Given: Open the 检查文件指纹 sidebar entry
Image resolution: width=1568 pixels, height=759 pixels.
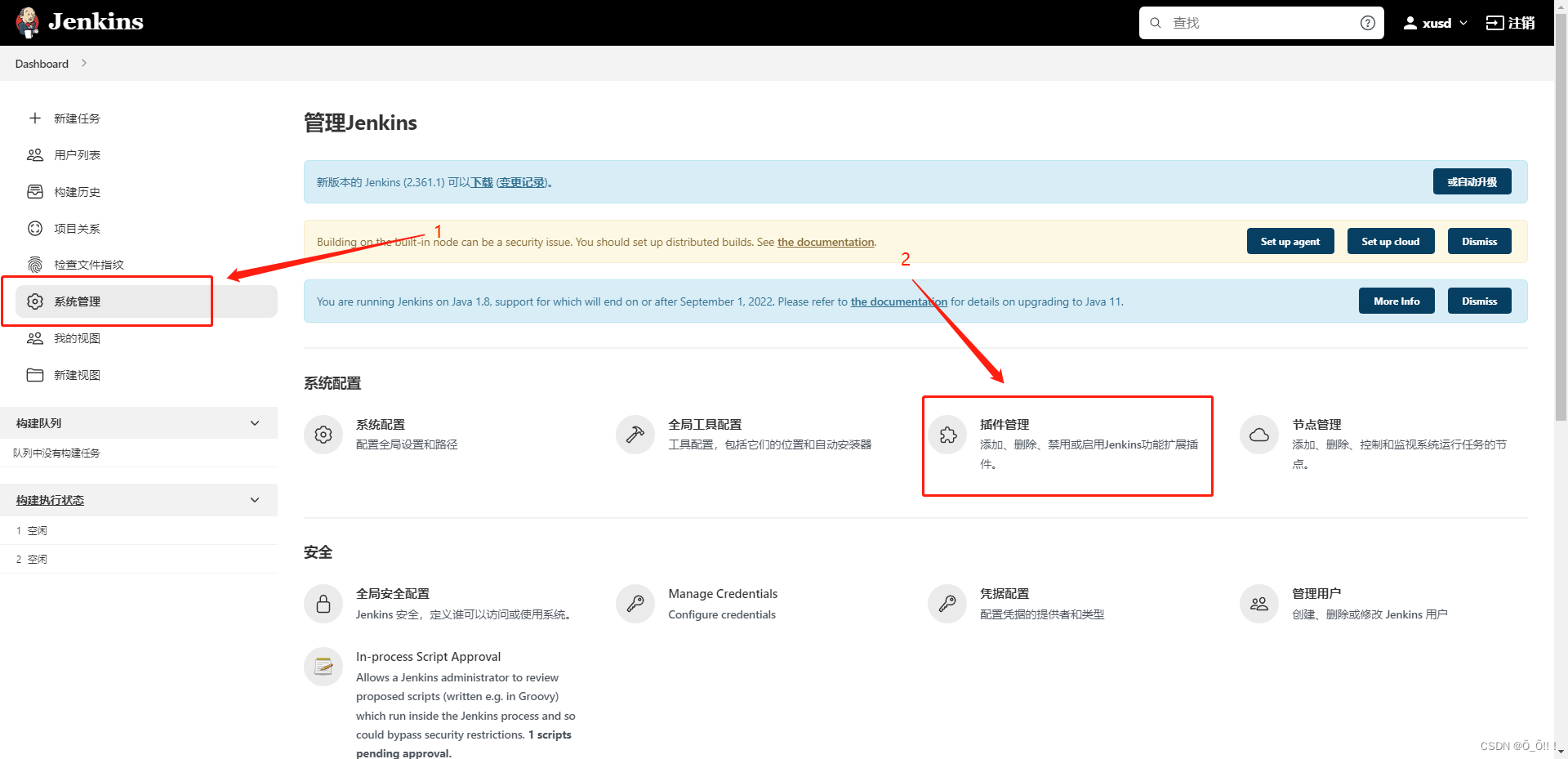Looking at the screenshot, I should pyautogui.click(x=89, y=265).
